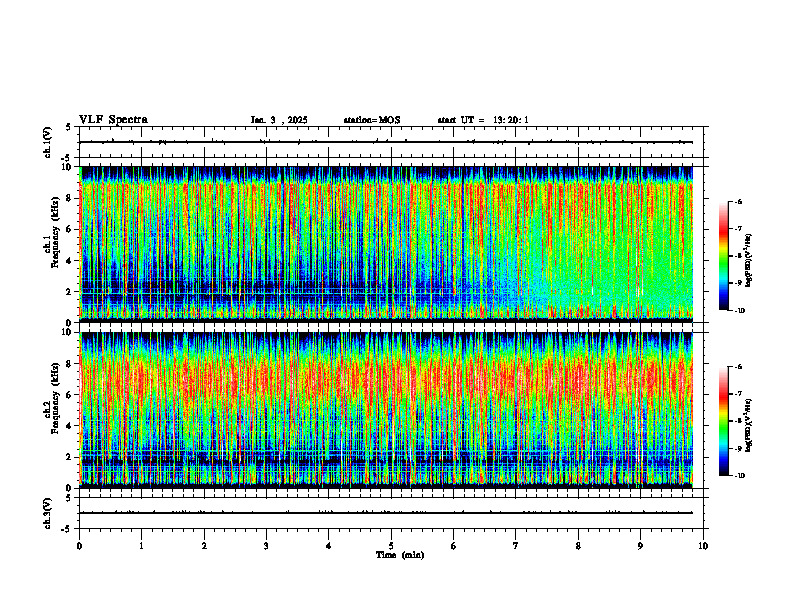
Task: Click the ch.2 spectrogram panel
Action: [386, 410]
